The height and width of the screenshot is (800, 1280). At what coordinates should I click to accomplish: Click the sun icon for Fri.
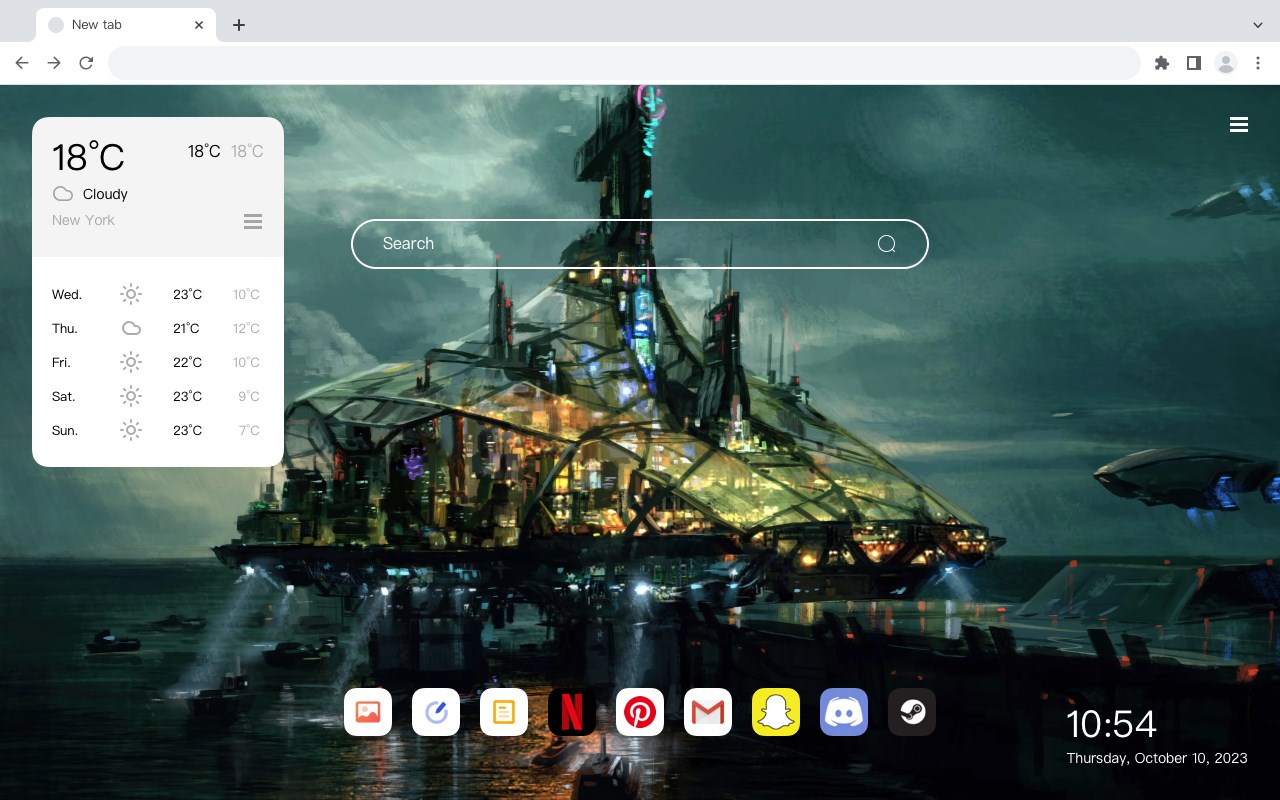coord(131,362)
